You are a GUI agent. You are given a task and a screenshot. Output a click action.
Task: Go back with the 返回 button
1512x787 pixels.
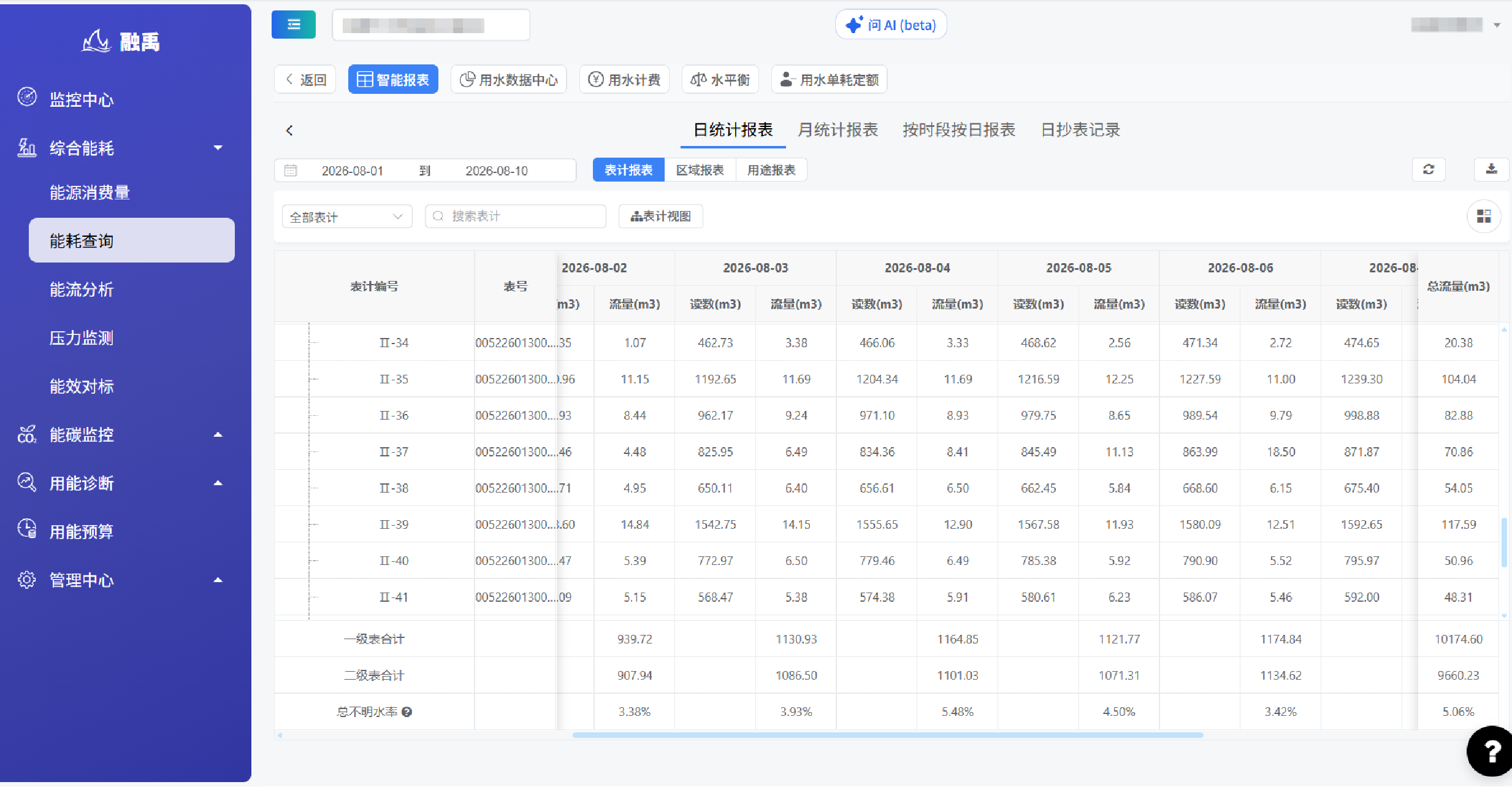(x=305, y=80)
